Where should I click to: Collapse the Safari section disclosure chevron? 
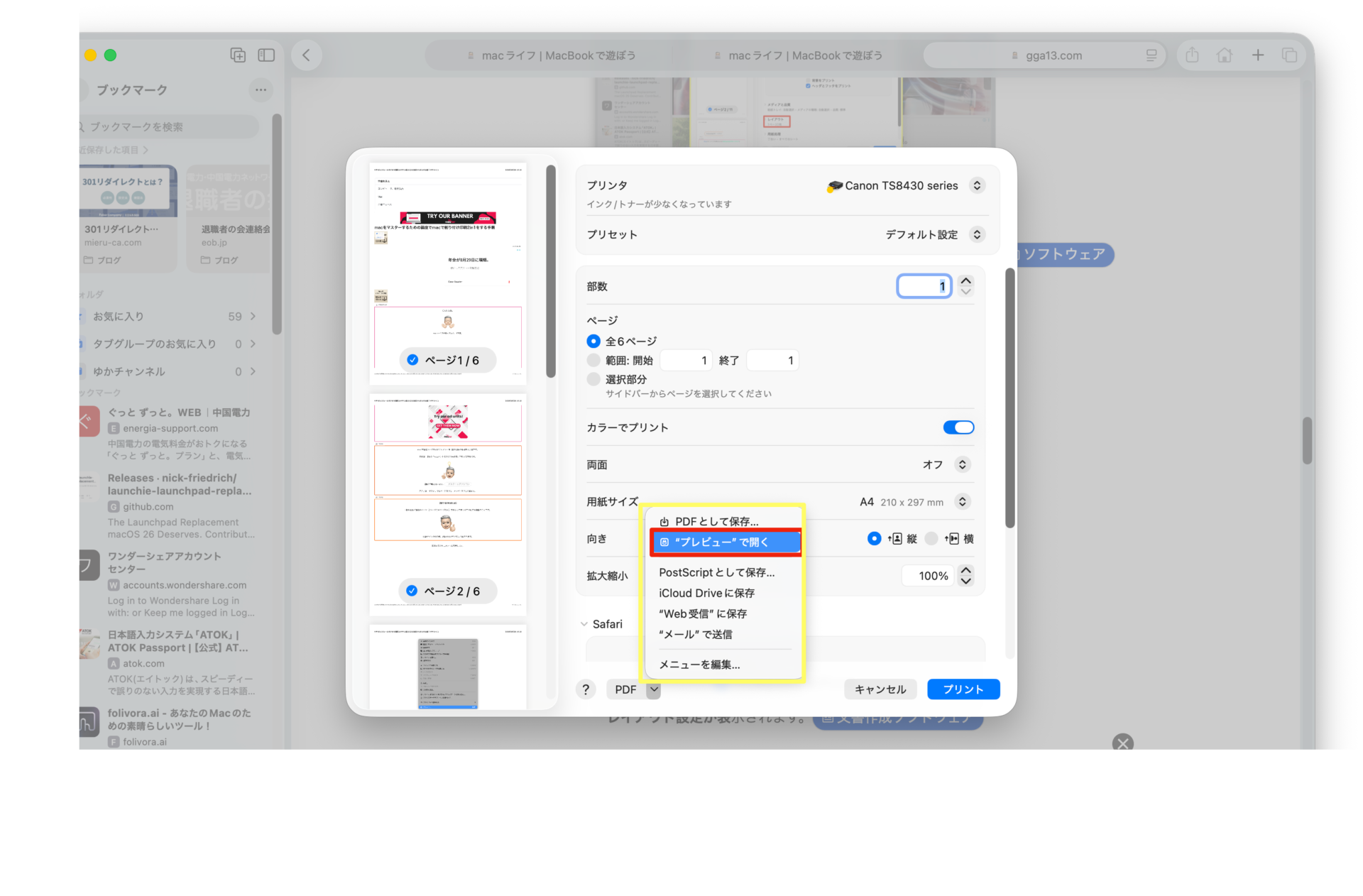click(584, 624)
